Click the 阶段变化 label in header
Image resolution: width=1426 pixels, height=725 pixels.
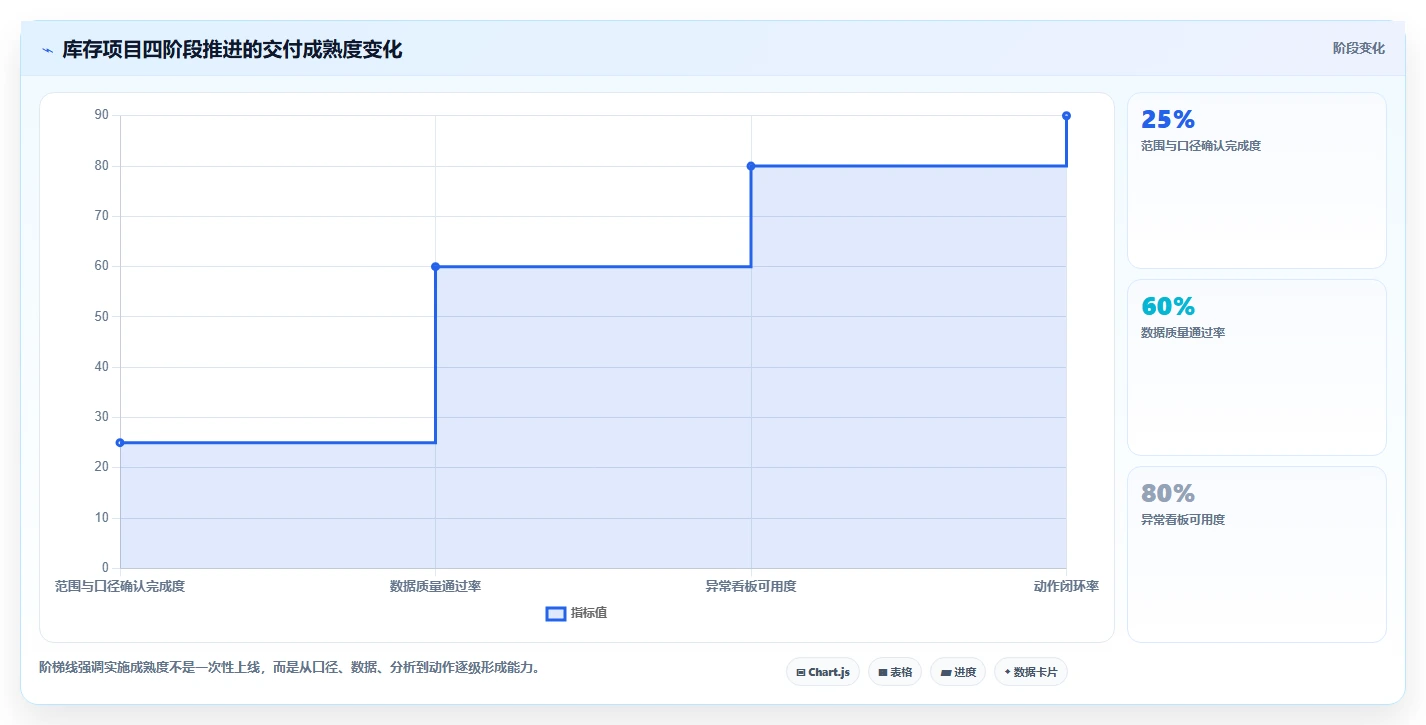(1359, 48)
